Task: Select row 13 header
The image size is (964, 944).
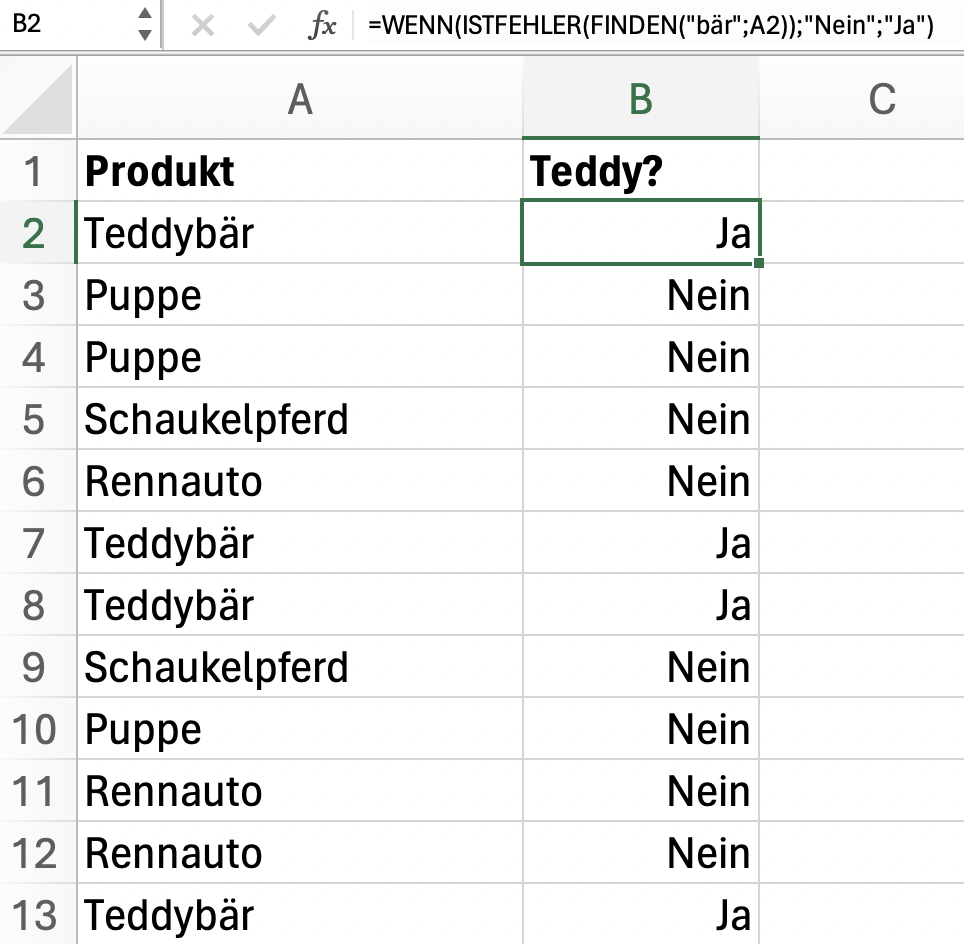Action: point(34,914)
